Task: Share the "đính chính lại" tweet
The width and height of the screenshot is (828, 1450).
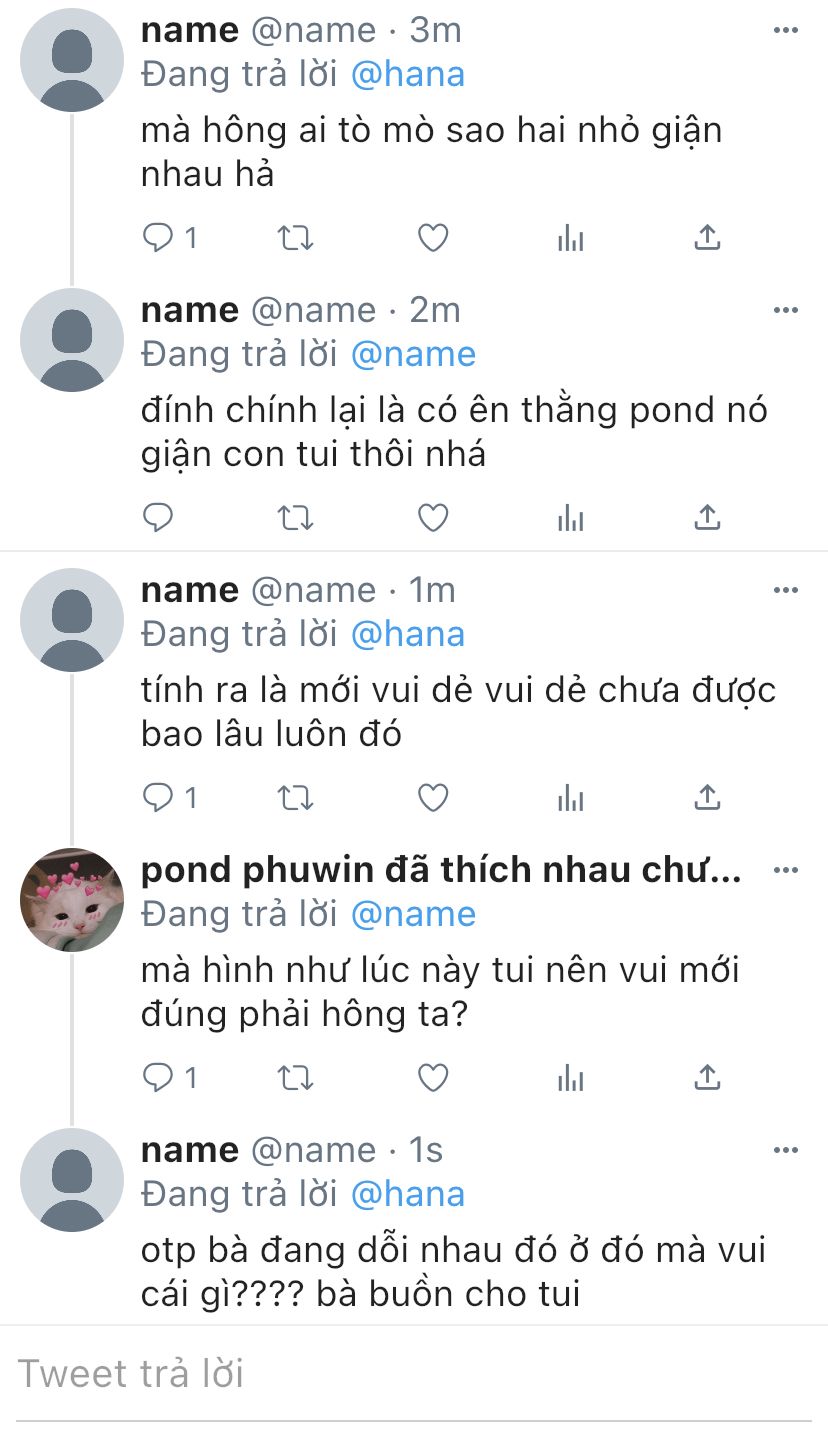Action: [707, 517]
